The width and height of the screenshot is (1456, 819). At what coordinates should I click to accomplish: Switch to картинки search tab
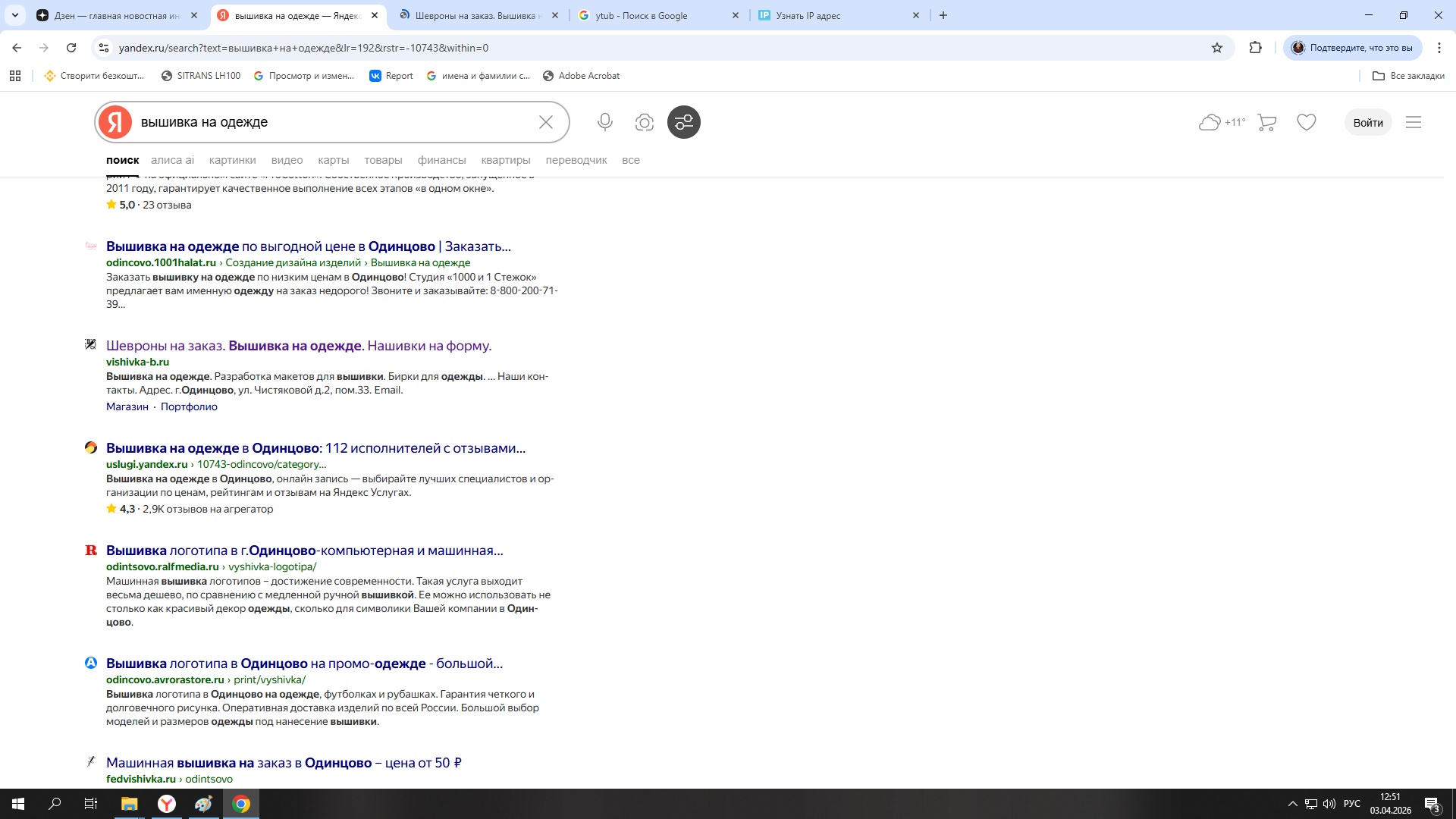(x=232, y=160)
